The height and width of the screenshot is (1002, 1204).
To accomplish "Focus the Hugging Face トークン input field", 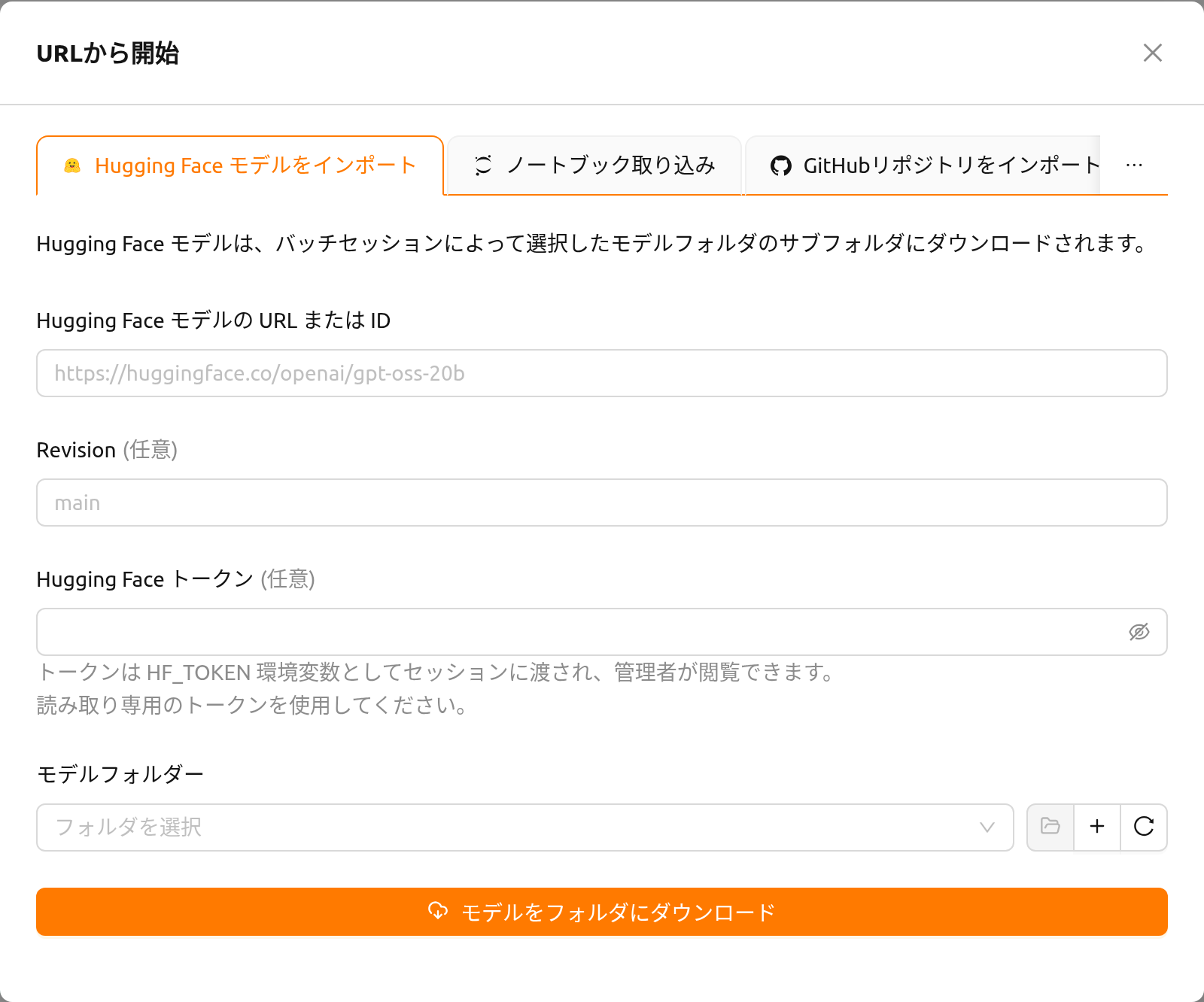I will click(x=602, y=632).
